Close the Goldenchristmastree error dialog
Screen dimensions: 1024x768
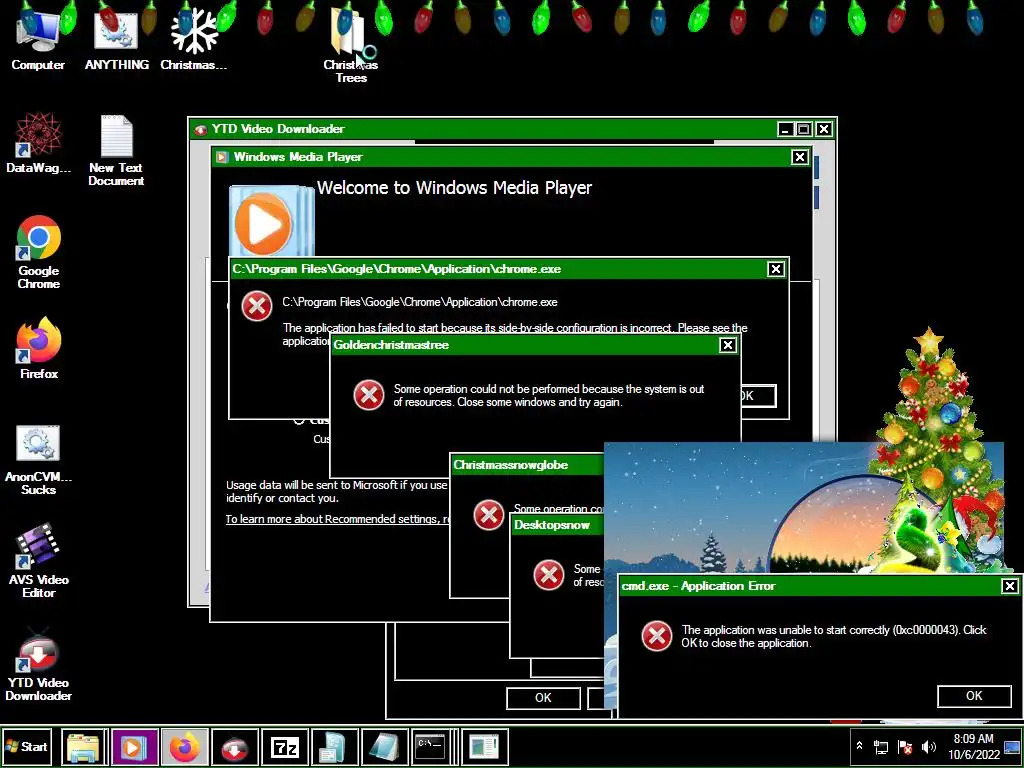(x=728, y=345)
